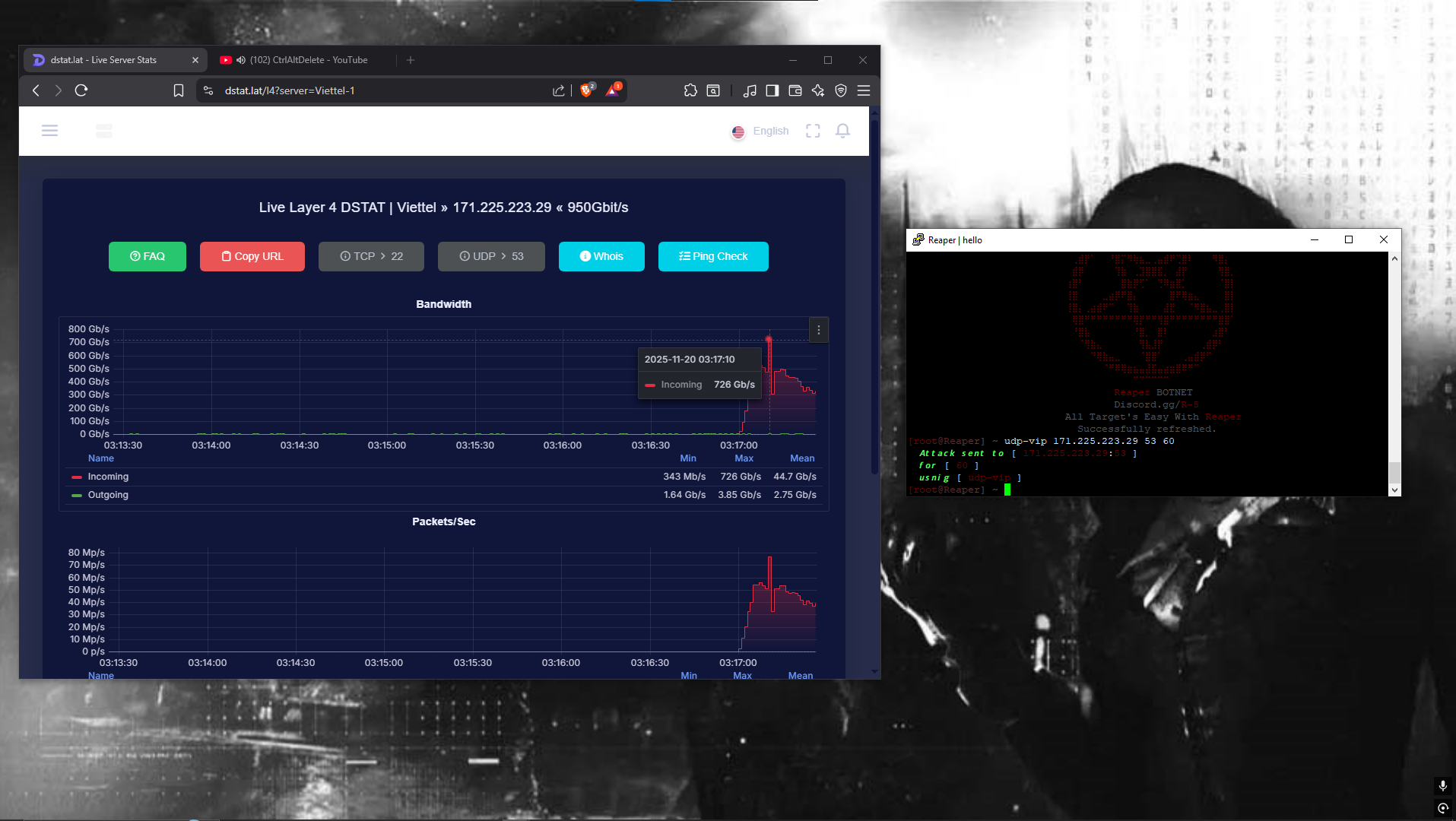Toggle the Outgoing series in the legend
Viewport: 1456px width, 821px height.
click(x=108, y=495)
